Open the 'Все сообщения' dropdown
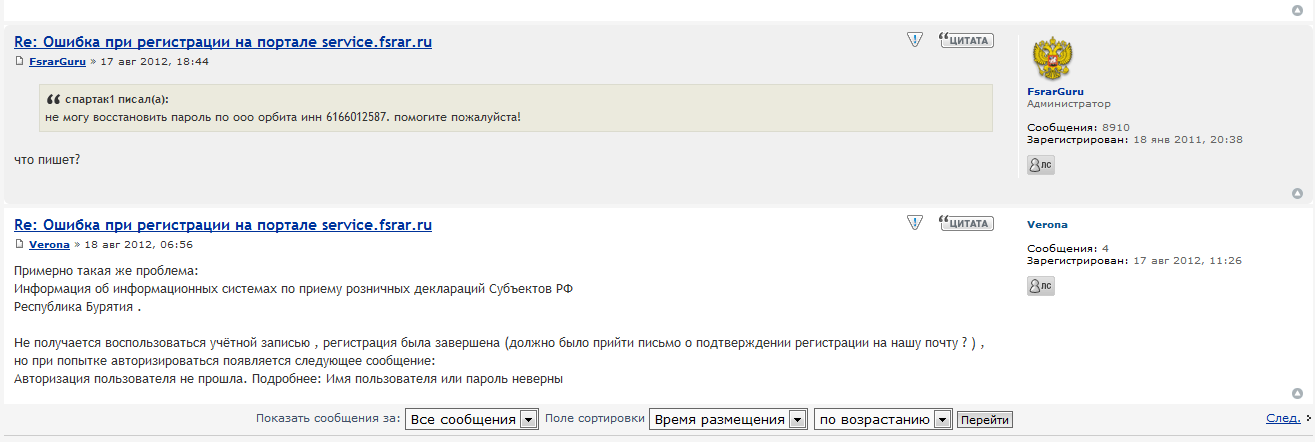Screen dimensions: 1315x442 [472, 420]
